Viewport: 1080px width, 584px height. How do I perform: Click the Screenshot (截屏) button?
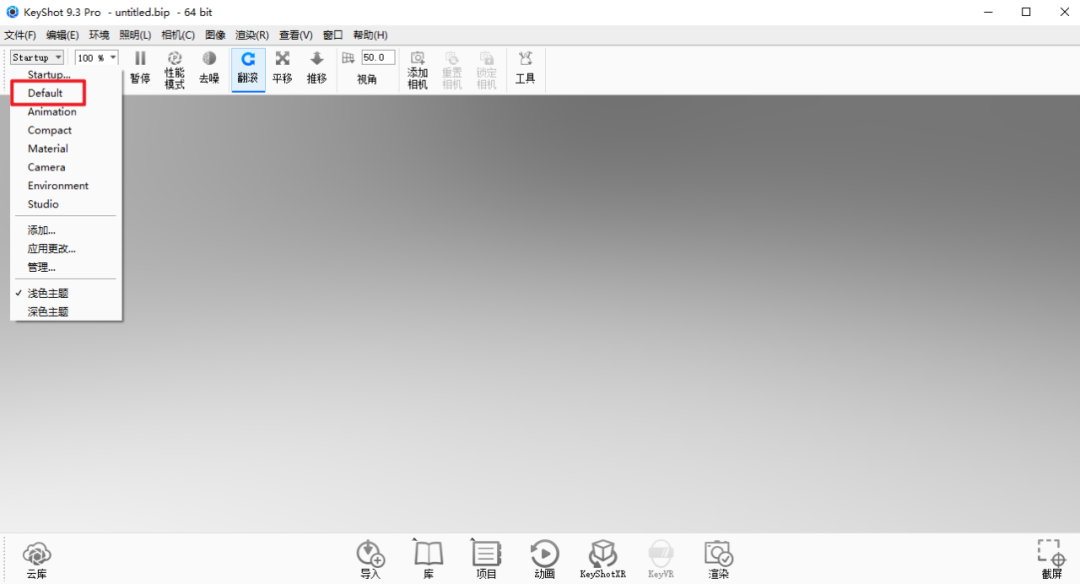(x=1051, y=559)
